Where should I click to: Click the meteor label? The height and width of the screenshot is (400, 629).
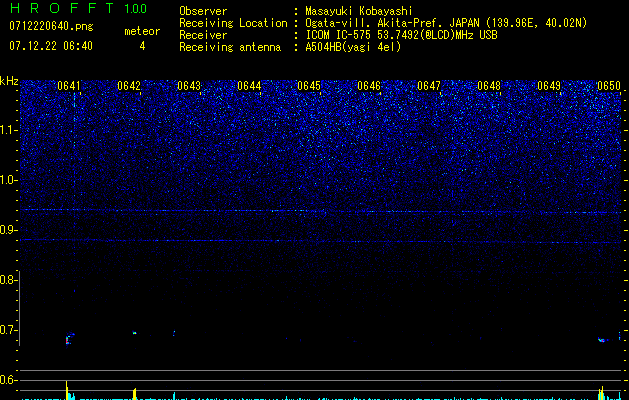pyautogui.click(x=142, y=31)
